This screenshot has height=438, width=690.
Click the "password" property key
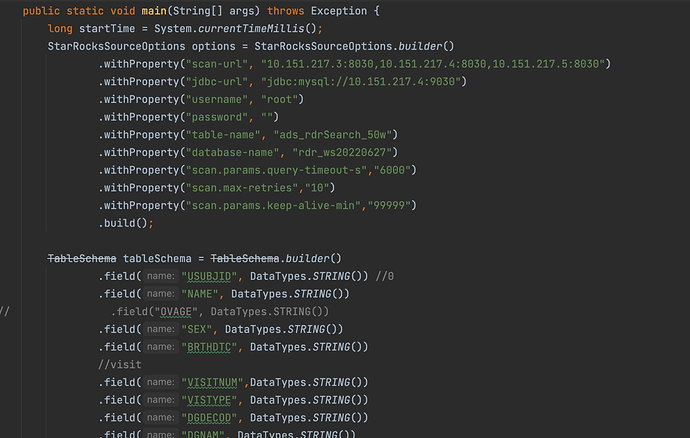(x=217, y=117)
